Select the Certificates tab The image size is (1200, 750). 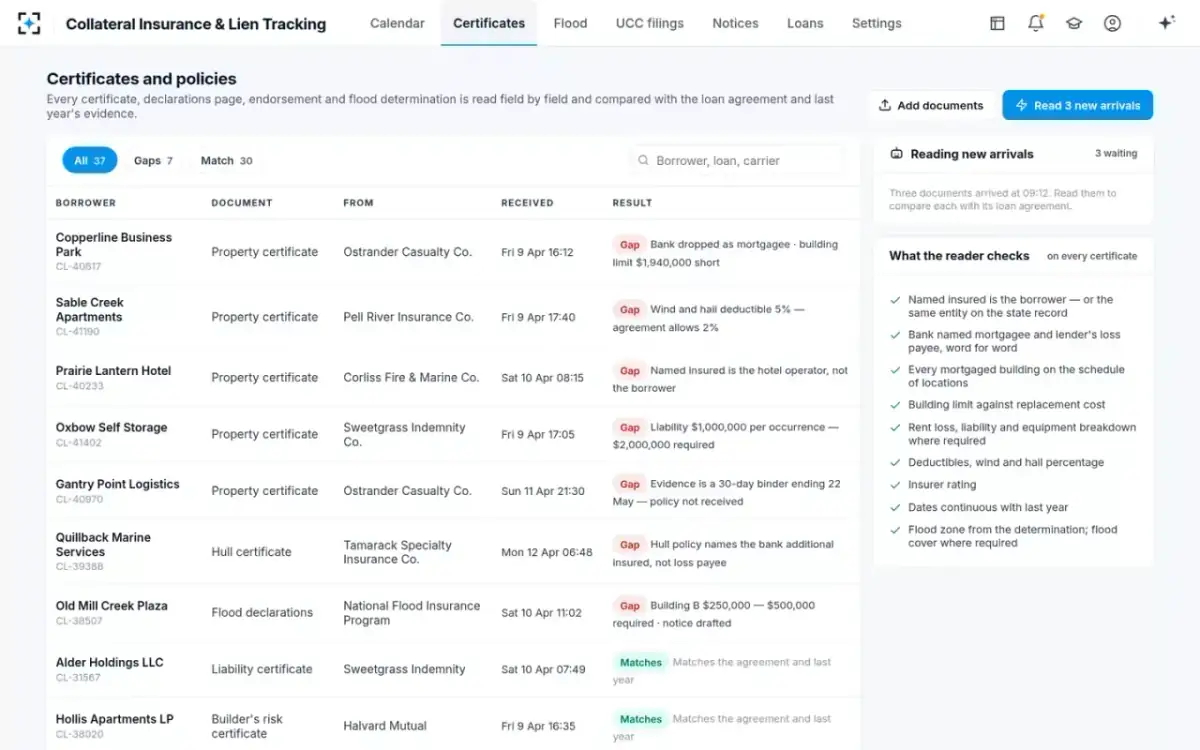pyautogui.click(x=489, y=23)
